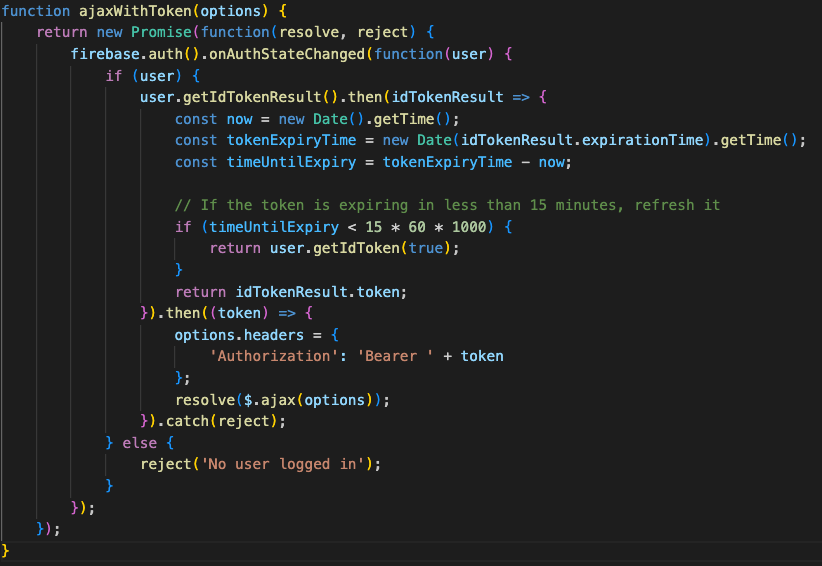Click the comment about token expiring in 15 minutes
This screenshot has height=566, width=822.
coord(448,205)
